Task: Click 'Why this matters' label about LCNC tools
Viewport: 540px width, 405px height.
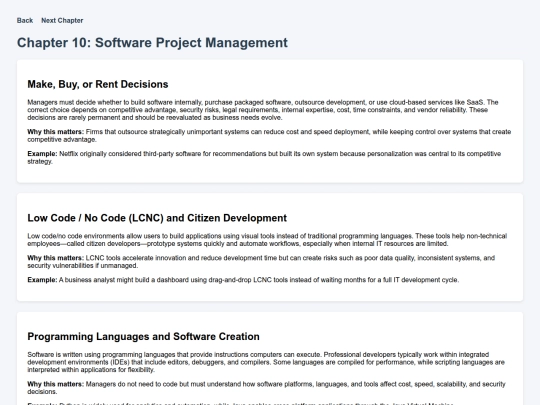Action: coord(55,258)
